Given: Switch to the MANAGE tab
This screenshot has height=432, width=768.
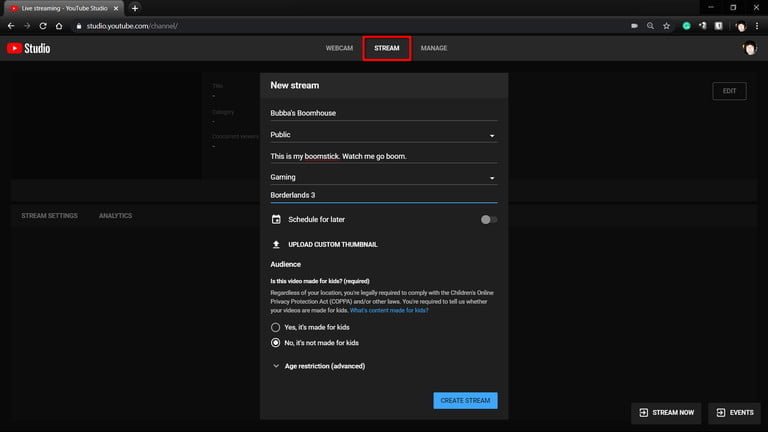Looking at the screenshot, I should click(x=433, y=48).
